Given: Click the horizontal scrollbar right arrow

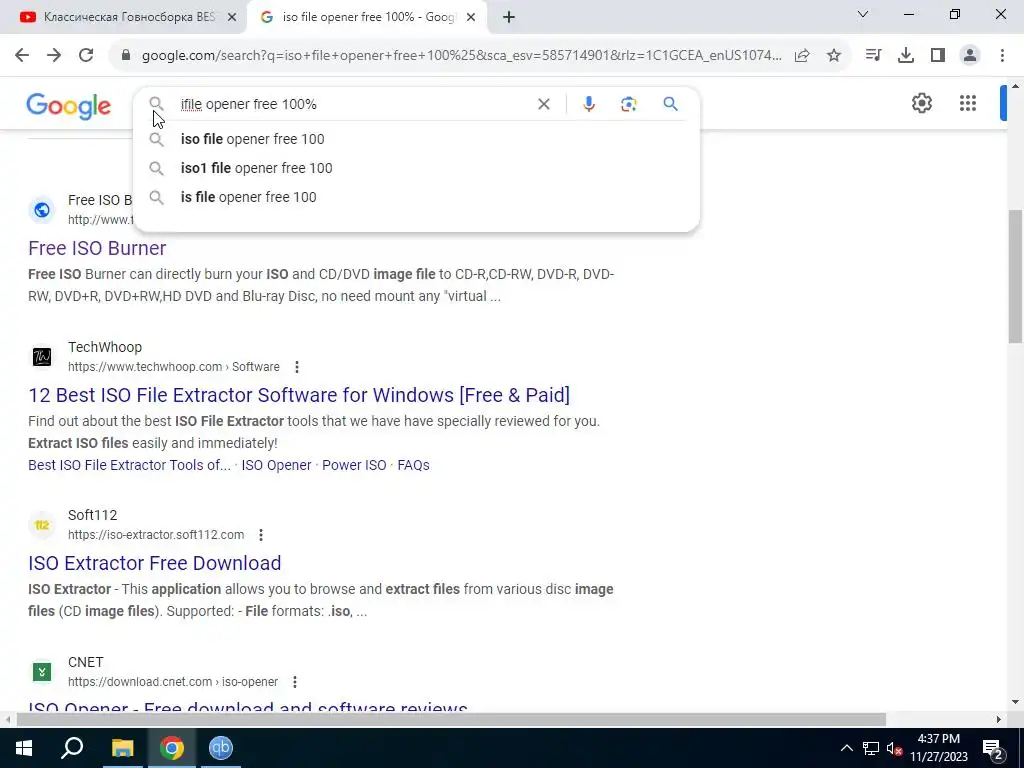Looking at the screenshot, I should (999, 719).
